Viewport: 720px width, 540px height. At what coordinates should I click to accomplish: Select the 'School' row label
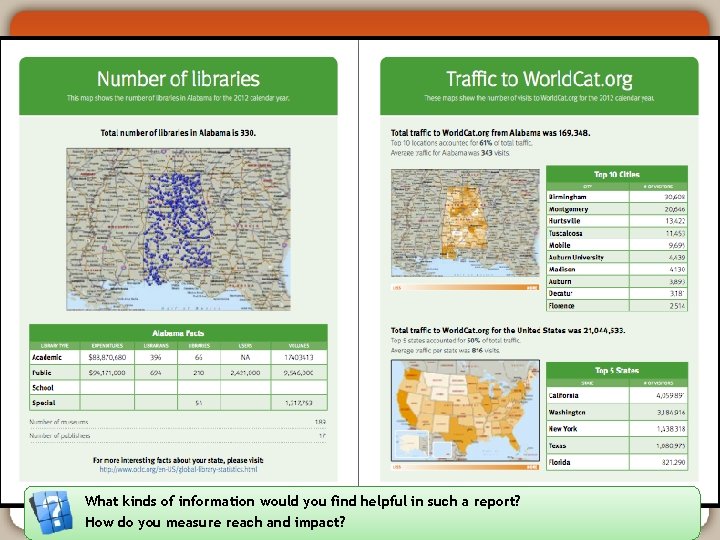pyautogui.click(x=43, y=388)
